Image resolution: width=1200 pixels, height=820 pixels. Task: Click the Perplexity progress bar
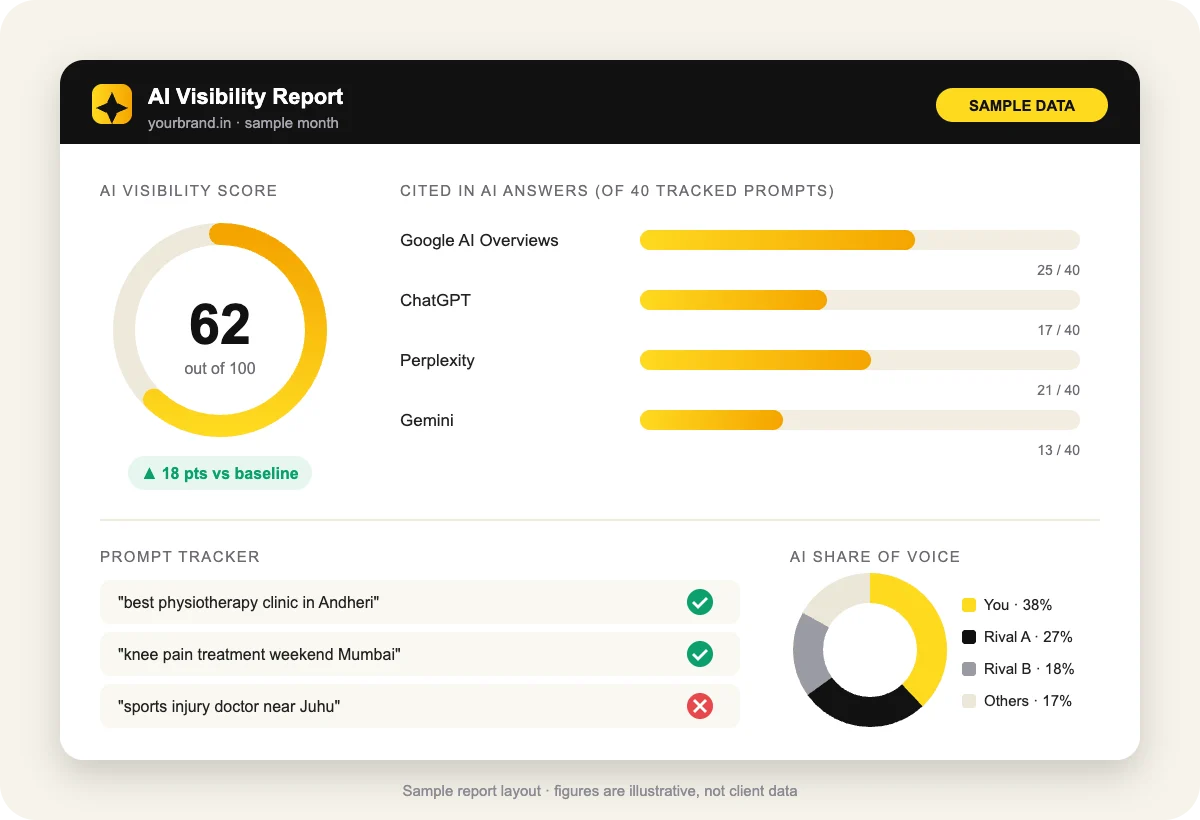860,360
